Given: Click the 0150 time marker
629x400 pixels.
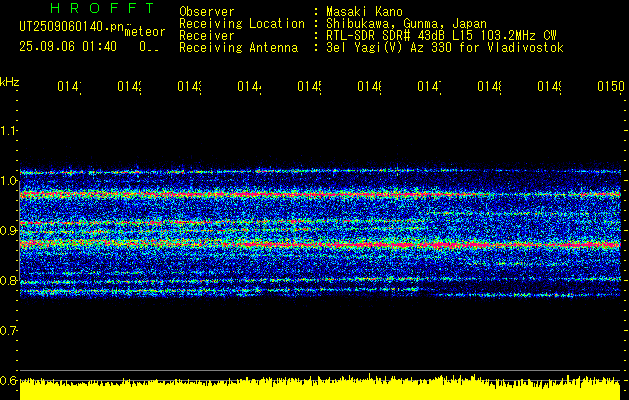Looking at the screenshot, I should pyautogui.click(x=611, y=86).
